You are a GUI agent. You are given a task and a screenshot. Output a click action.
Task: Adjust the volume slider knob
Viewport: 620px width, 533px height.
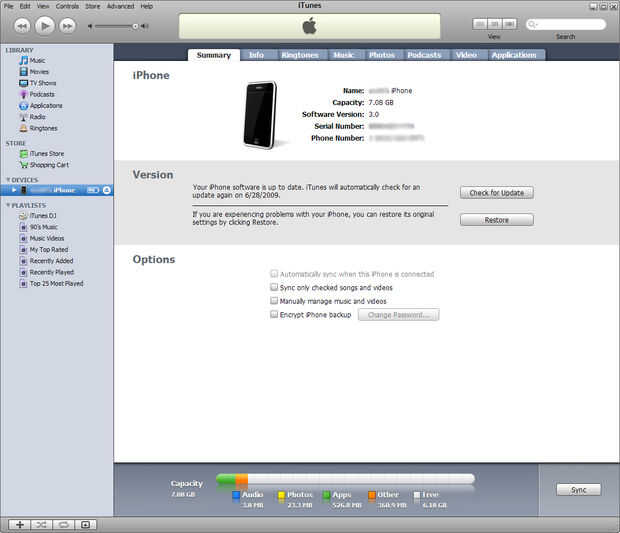[135, 26]
